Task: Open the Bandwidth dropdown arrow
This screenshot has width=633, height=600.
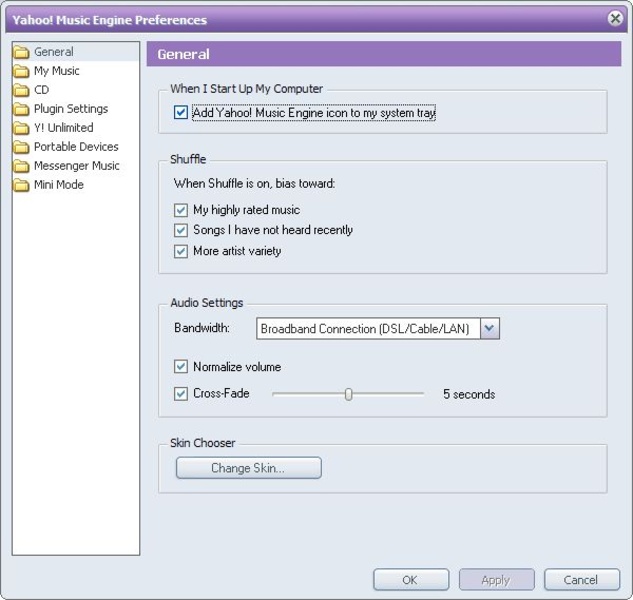Action: (x=490, y=328)
